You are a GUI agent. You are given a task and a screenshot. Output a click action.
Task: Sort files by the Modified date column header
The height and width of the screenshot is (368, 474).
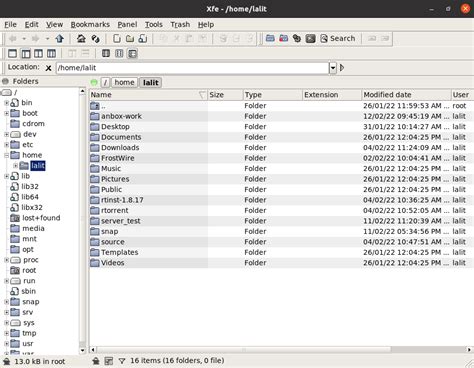click(406, 95)
